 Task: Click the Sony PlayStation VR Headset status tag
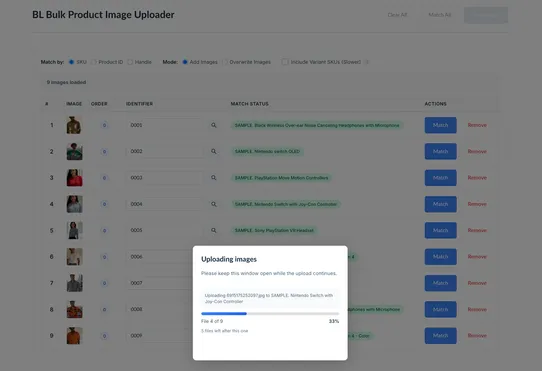[274, 230]
